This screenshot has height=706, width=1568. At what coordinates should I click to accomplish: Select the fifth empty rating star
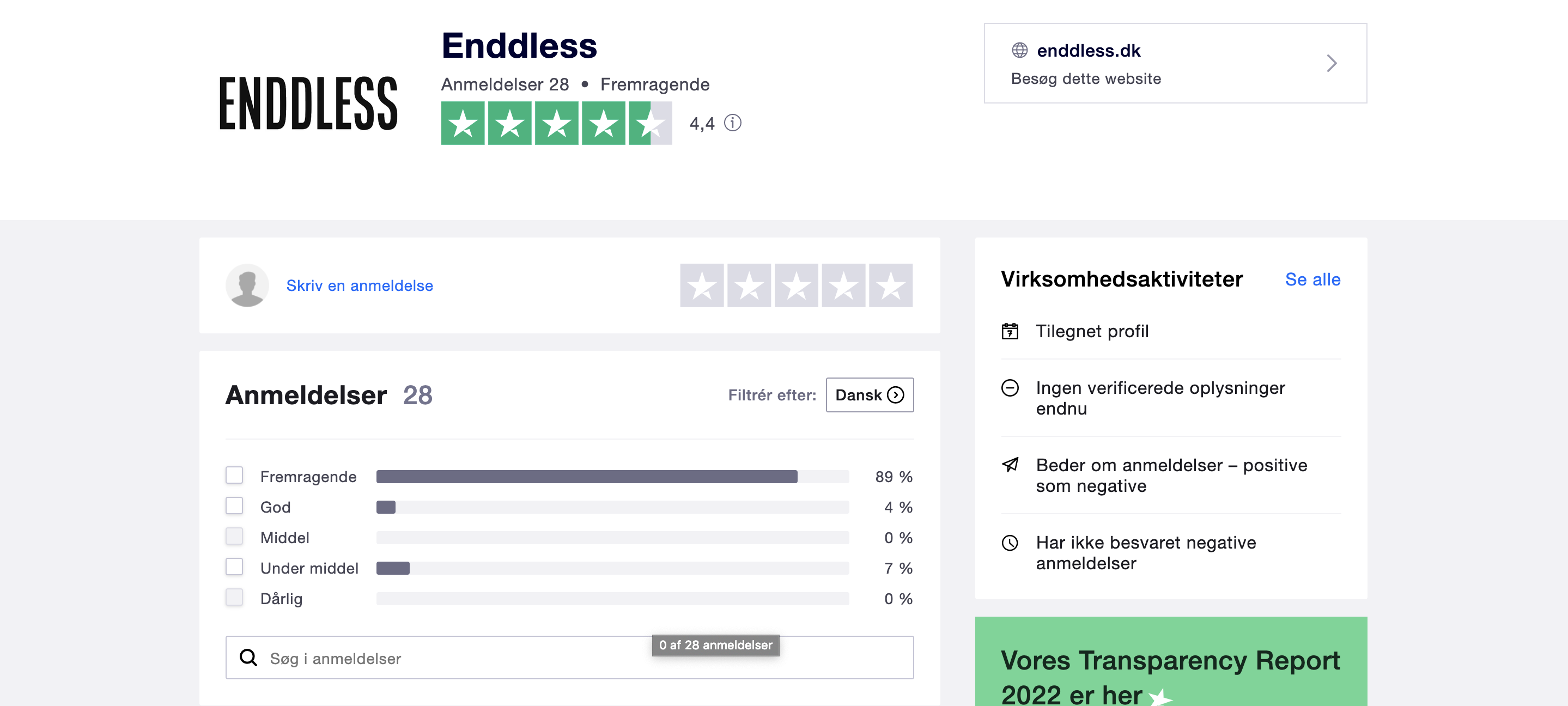[x=891, y=285]
